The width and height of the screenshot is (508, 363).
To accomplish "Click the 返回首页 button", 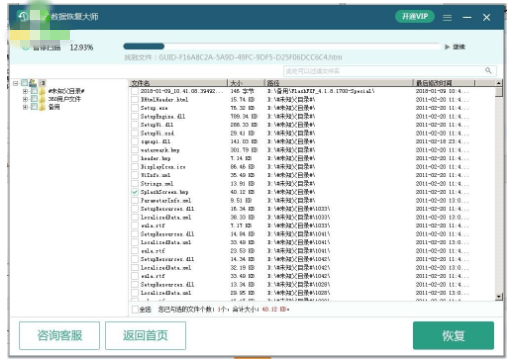I will click(145, 335).
